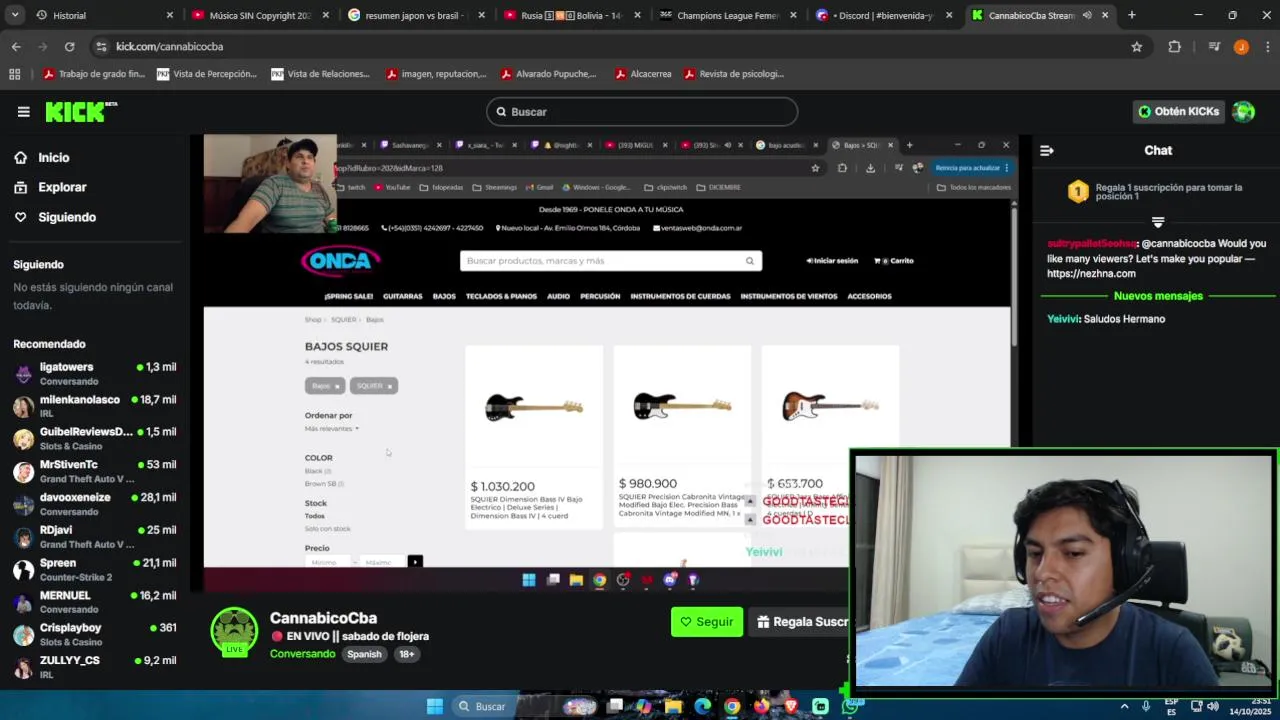Open recommended channel MrStivenTc
1280x720 pixels.
click(x=95, y=472)
